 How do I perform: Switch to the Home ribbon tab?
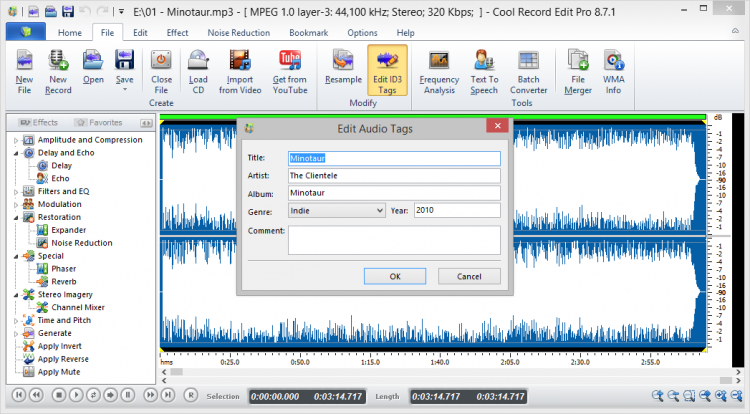pyautogui.click(x=70, y=33)
